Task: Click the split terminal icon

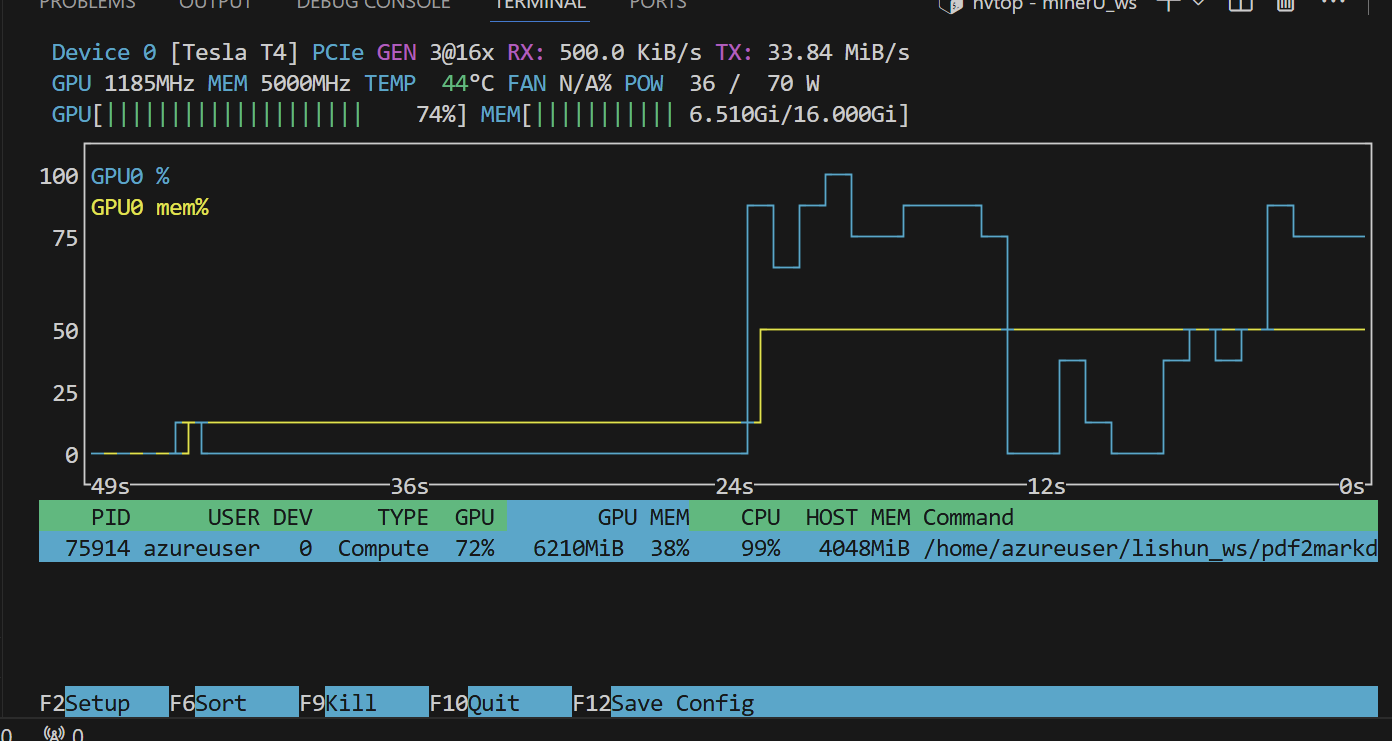Action: (1240, 4)
